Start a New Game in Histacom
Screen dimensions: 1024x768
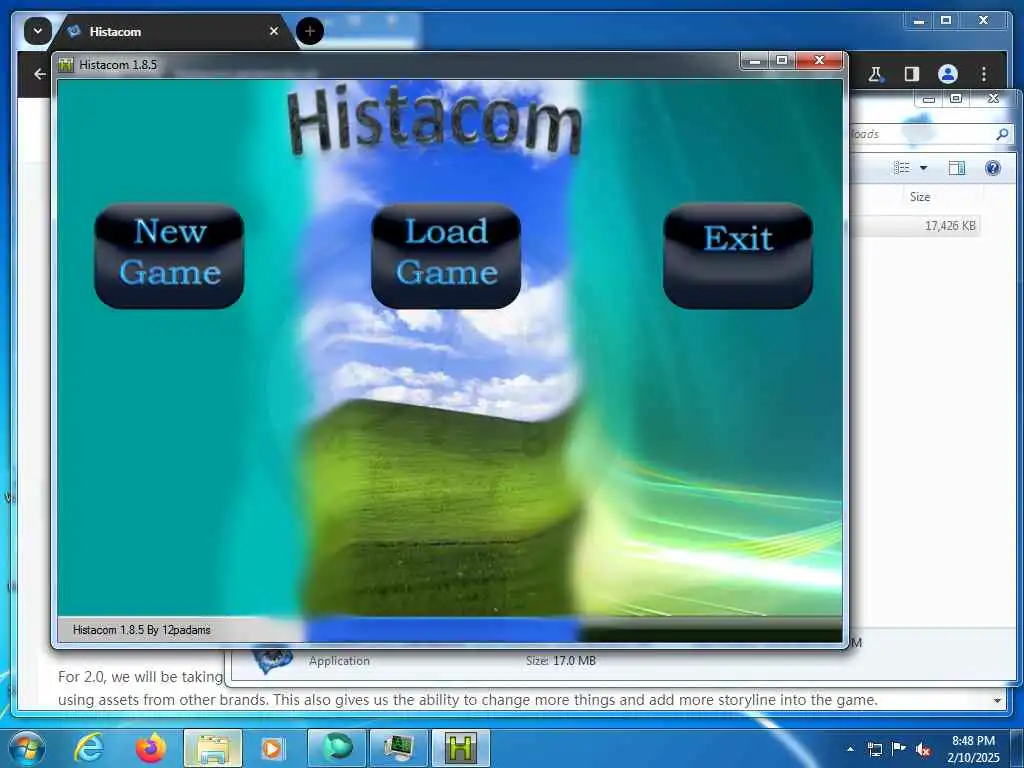pyautogui.click(x=169, y=256)
